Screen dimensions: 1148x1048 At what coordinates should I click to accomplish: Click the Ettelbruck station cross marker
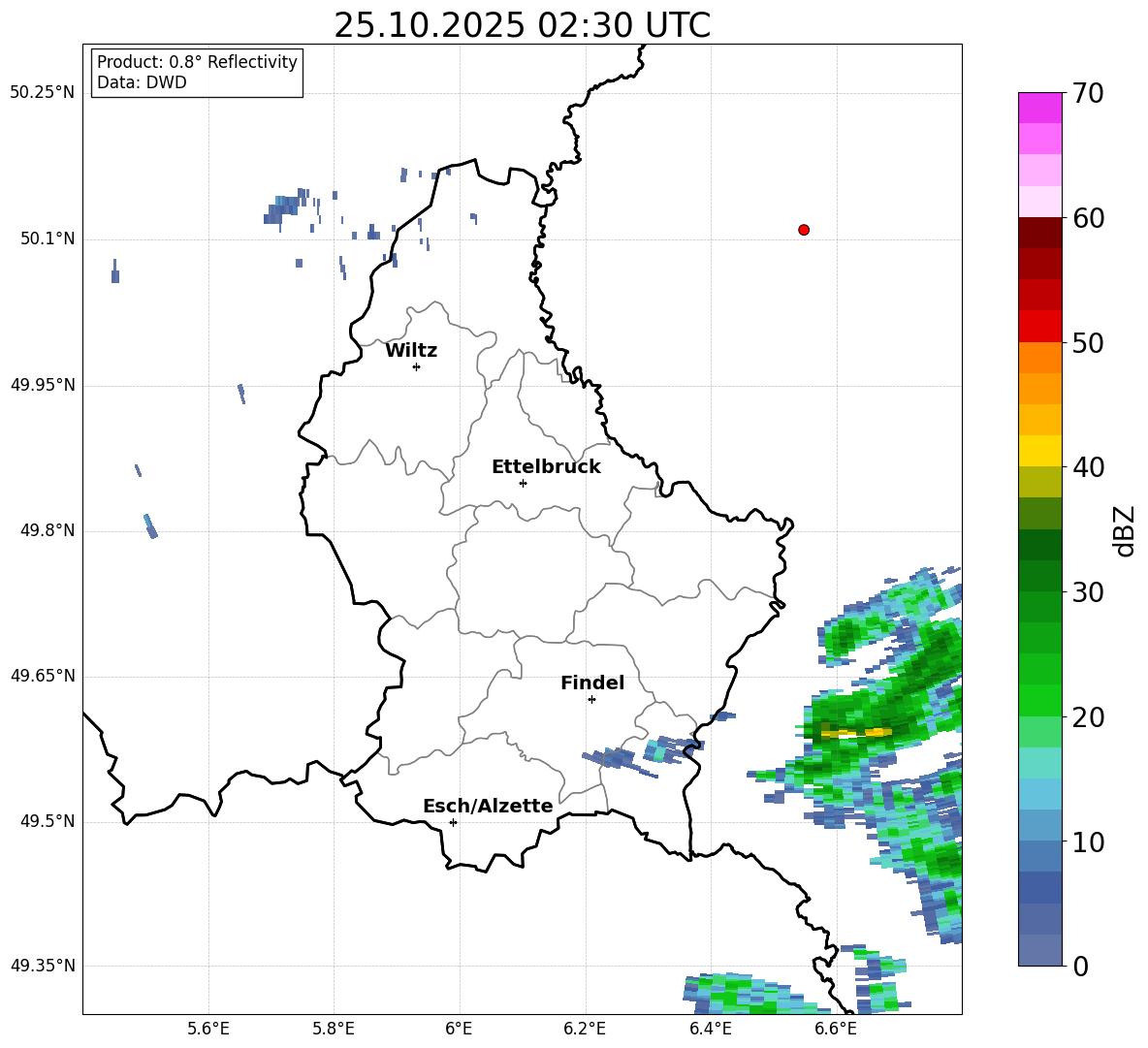[x=523, y=483]
